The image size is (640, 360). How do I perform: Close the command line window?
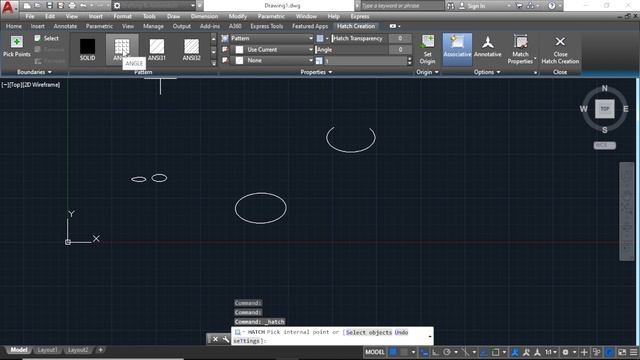click(215, 339)
